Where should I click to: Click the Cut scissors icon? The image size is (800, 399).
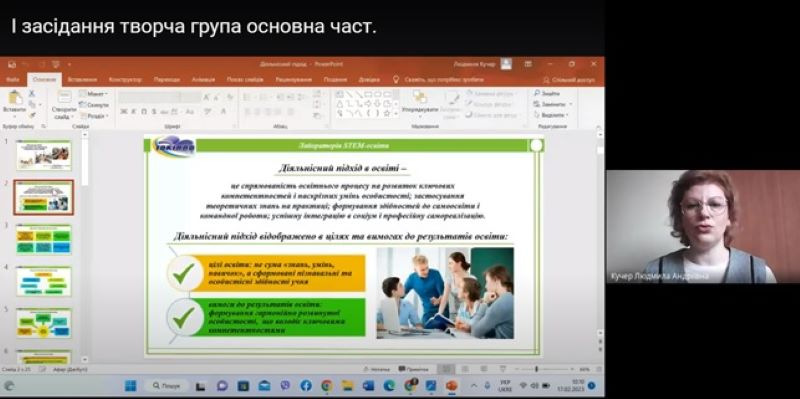click(x=32, y=93)
